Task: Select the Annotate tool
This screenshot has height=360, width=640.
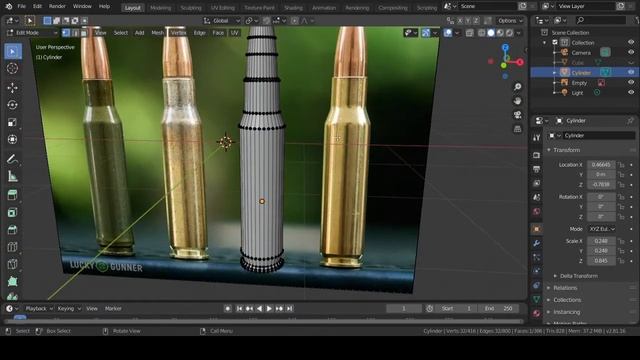Action: click(x=12, y=159)
